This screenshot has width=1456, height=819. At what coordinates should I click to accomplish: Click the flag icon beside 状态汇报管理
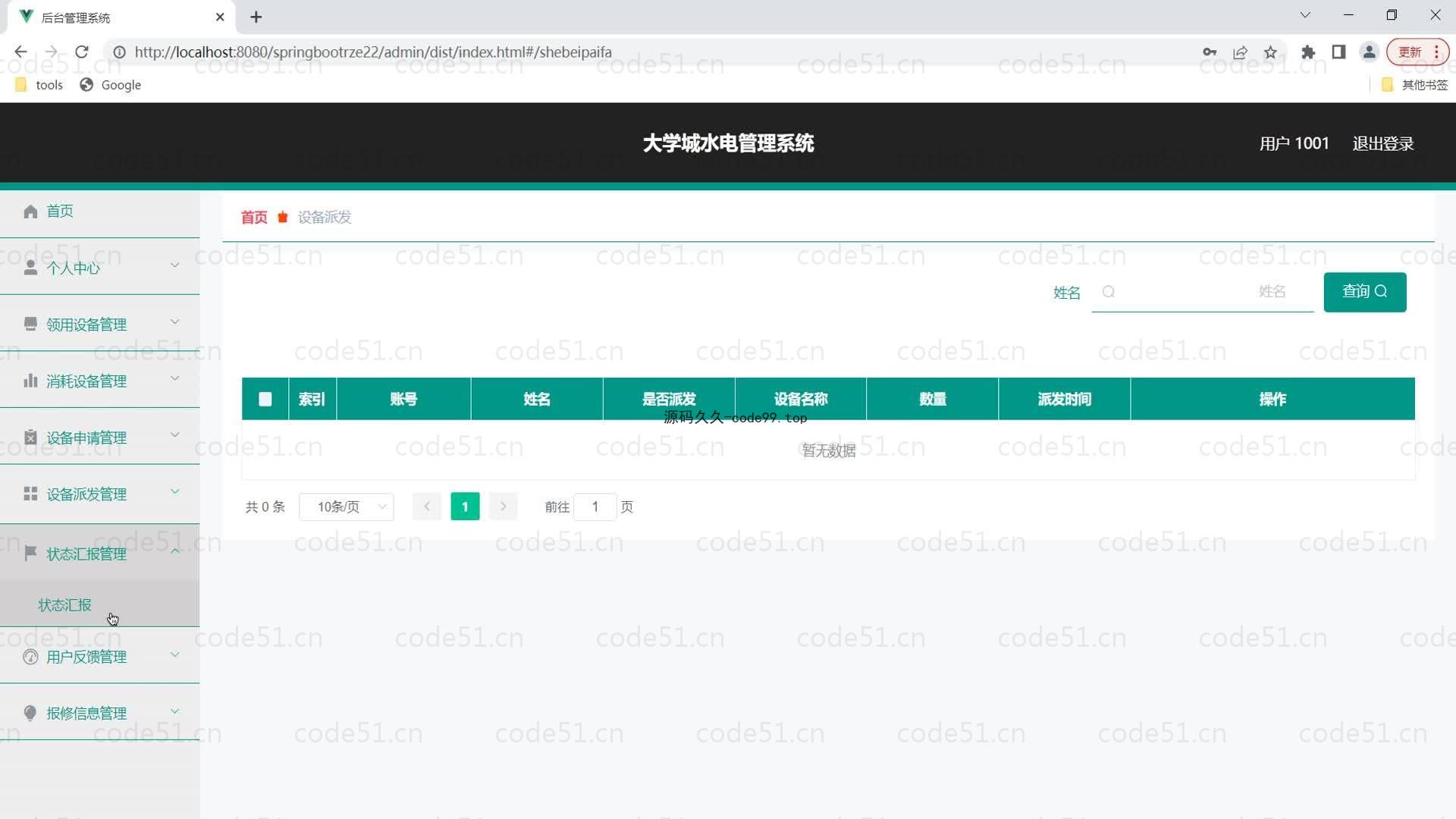tap(30, 554)
